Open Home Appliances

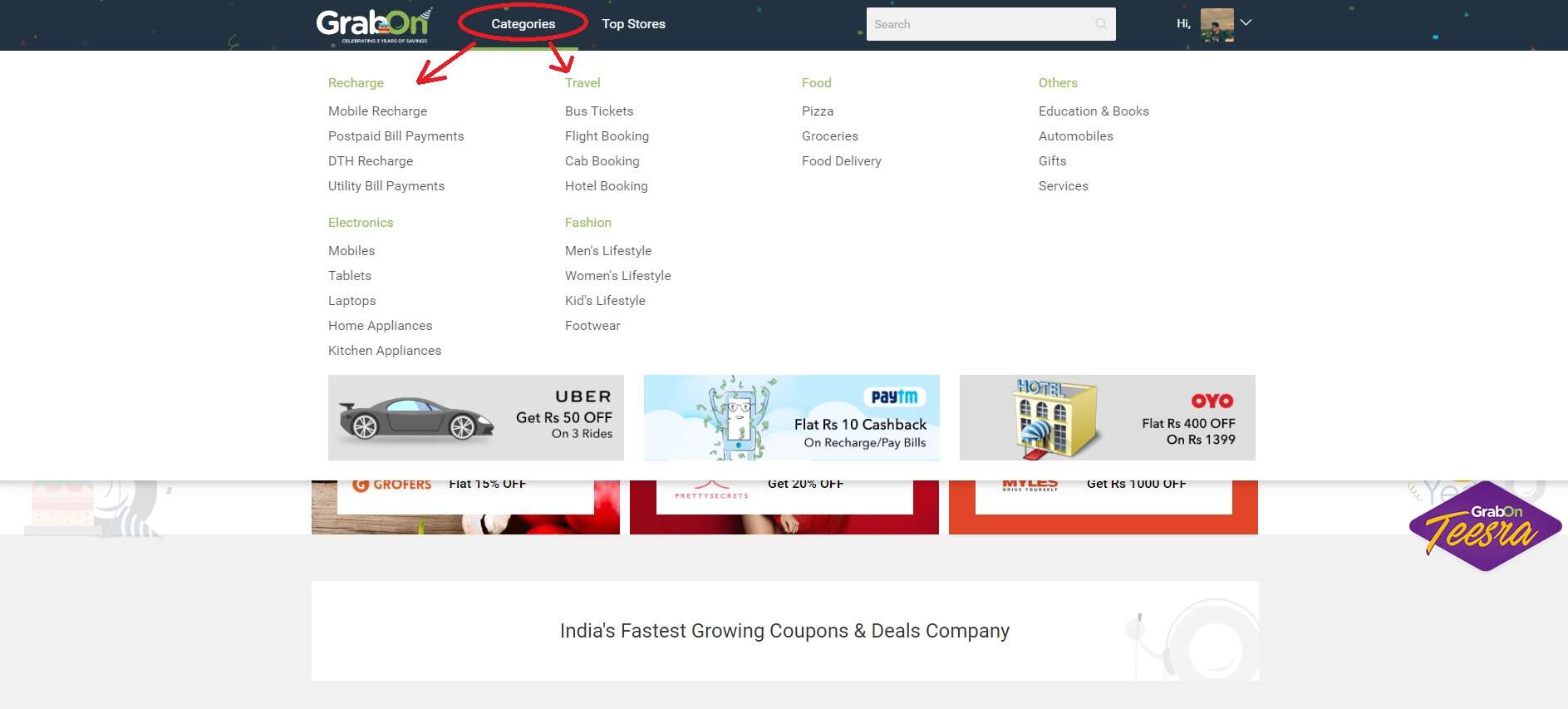tap(381, 326)
